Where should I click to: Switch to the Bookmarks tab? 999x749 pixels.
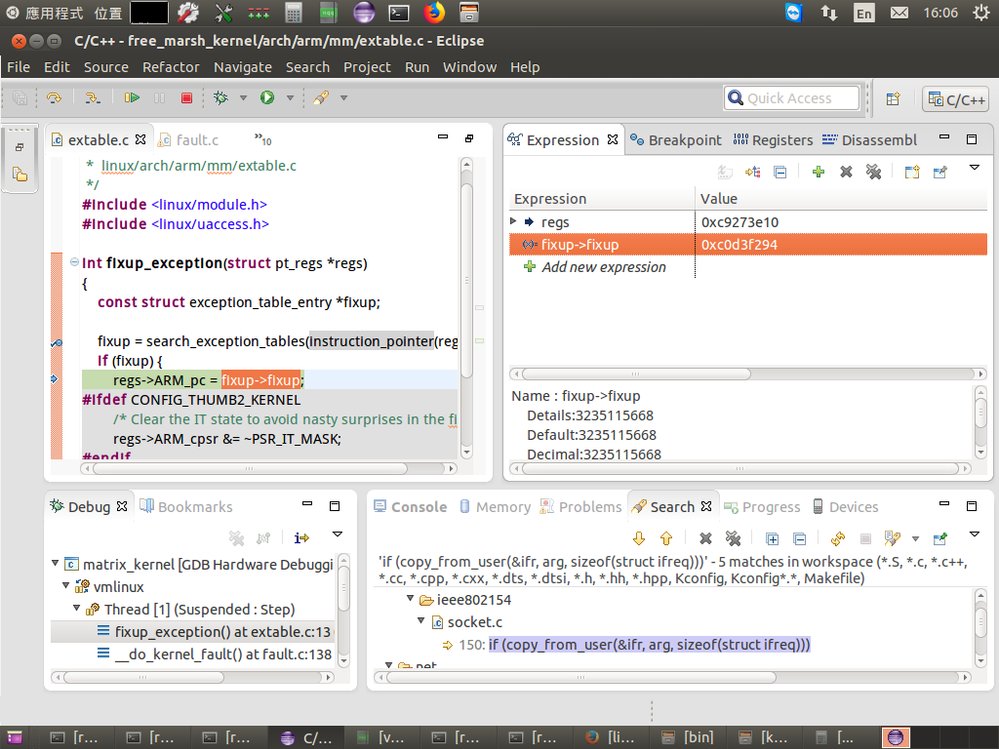click(187, 507)
